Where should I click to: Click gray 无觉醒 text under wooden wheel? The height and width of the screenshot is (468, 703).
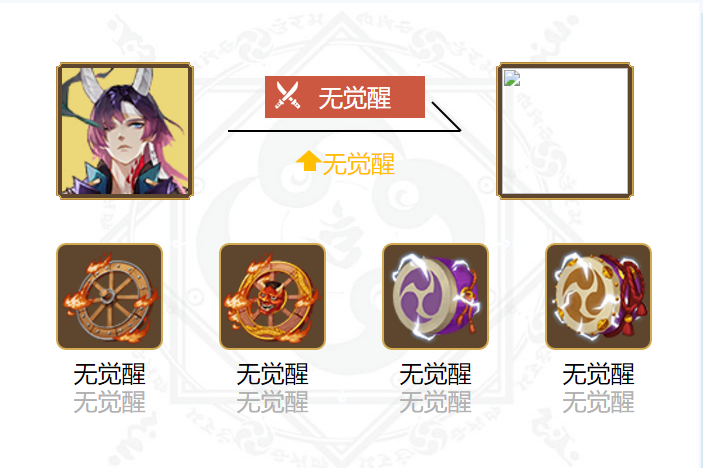pyautogui.click(x=109, y=402)
